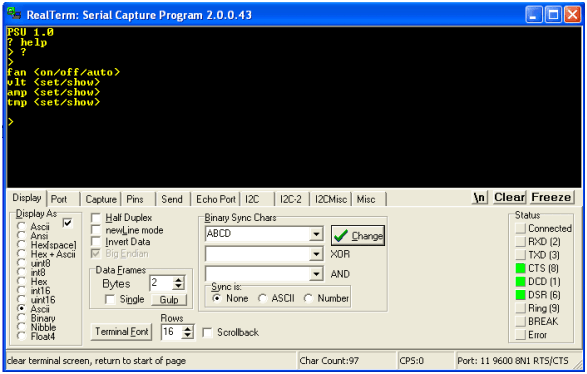This screenshot has height=374, width=587.
Task: Select Nibble display mode
Action: [21, 327]
